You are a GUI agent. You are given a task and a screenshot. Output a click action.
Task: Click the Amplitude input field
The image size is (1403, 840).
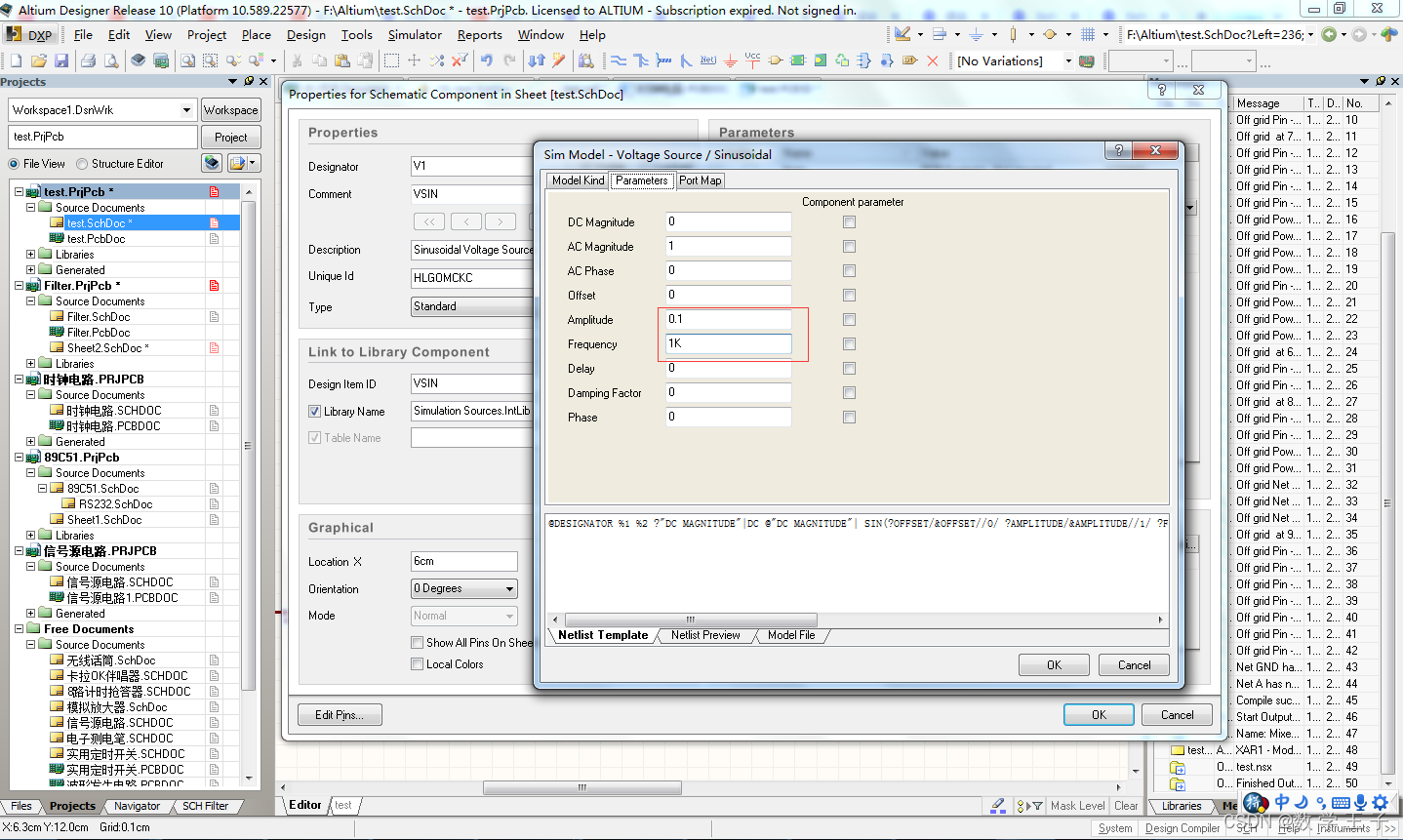pyautogui.click(x=729, y=320)
